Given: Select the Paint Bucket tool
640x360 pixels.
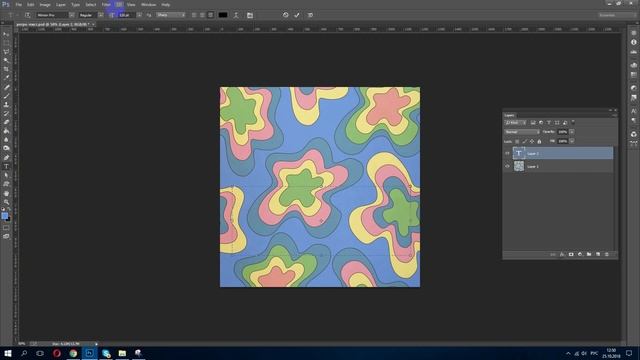Looking at the screenshot, I should point(6,131).
